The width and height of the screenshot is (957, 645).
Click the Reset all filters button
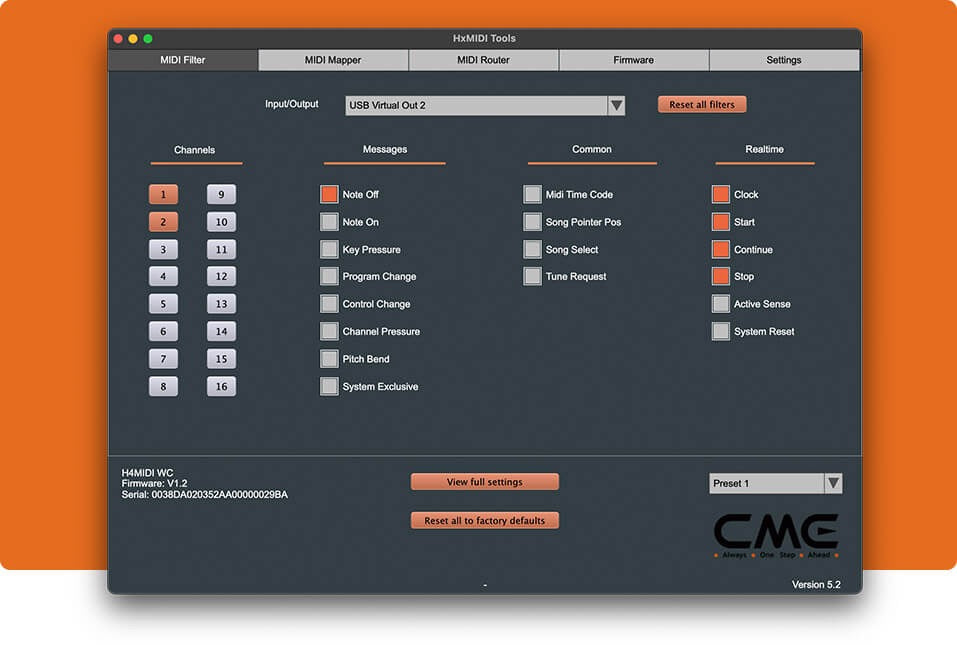(701, 105)
